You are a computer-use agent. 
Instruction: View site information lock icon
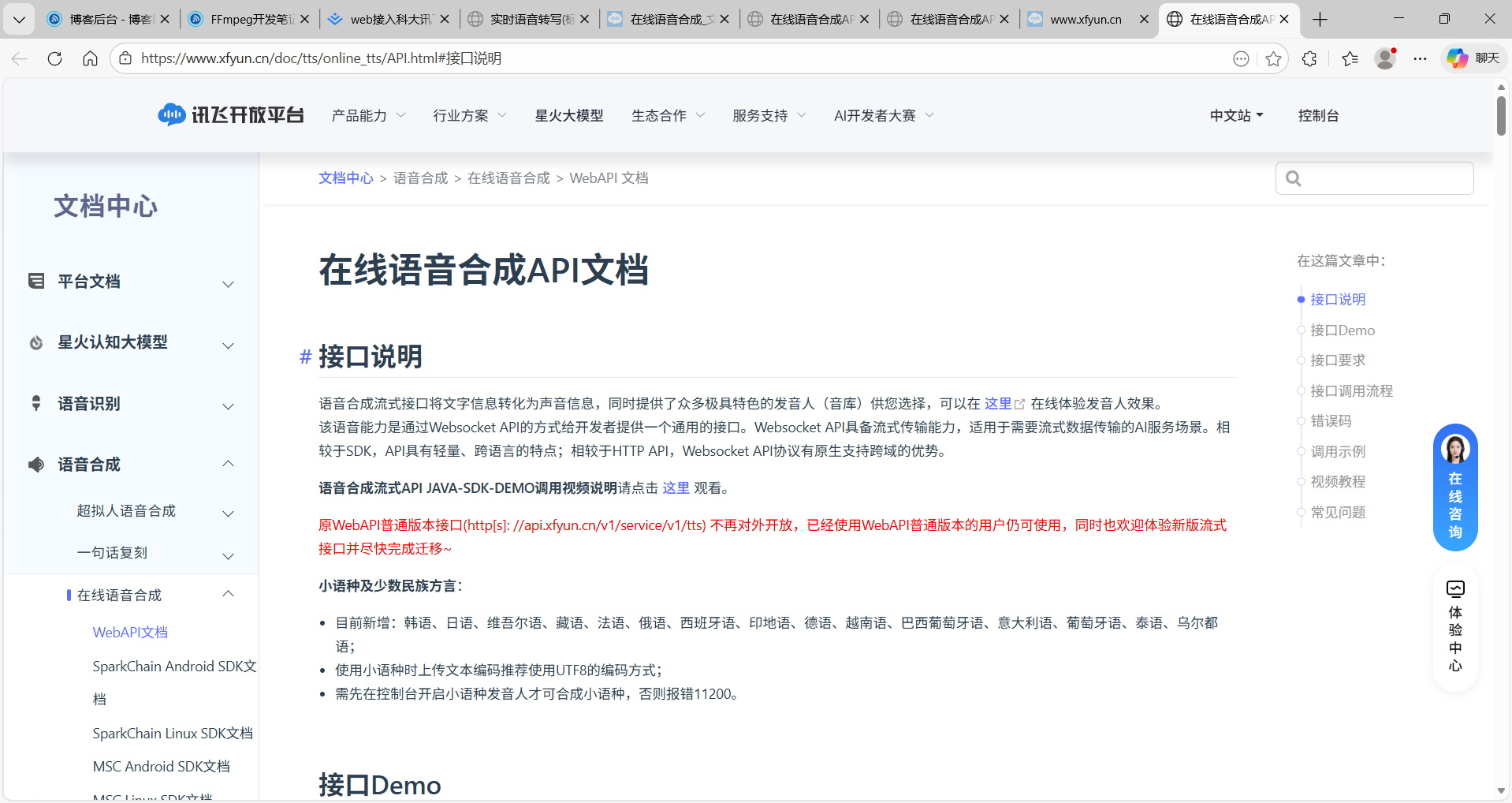tap(125, 58)
